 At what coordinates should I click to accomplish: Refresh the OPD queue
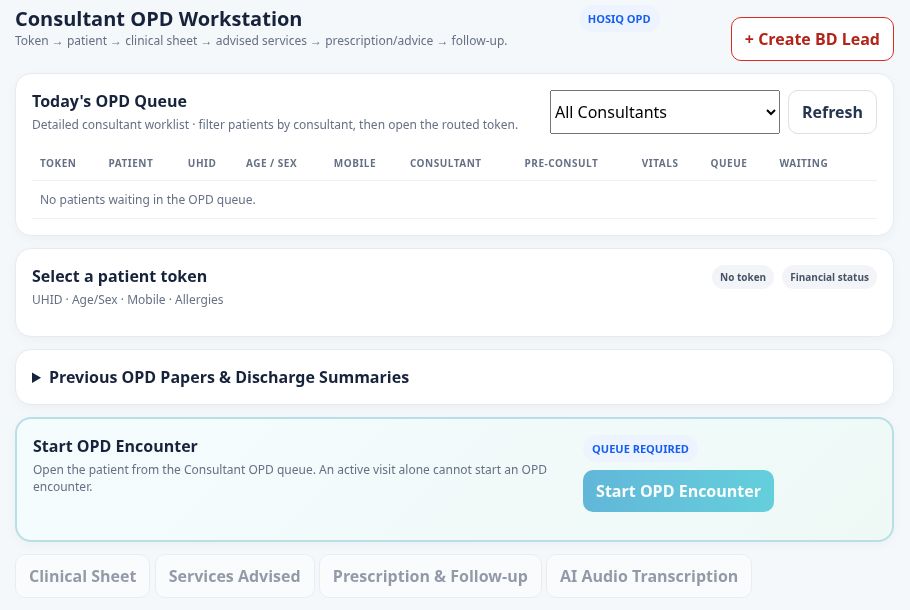(832, 112)
